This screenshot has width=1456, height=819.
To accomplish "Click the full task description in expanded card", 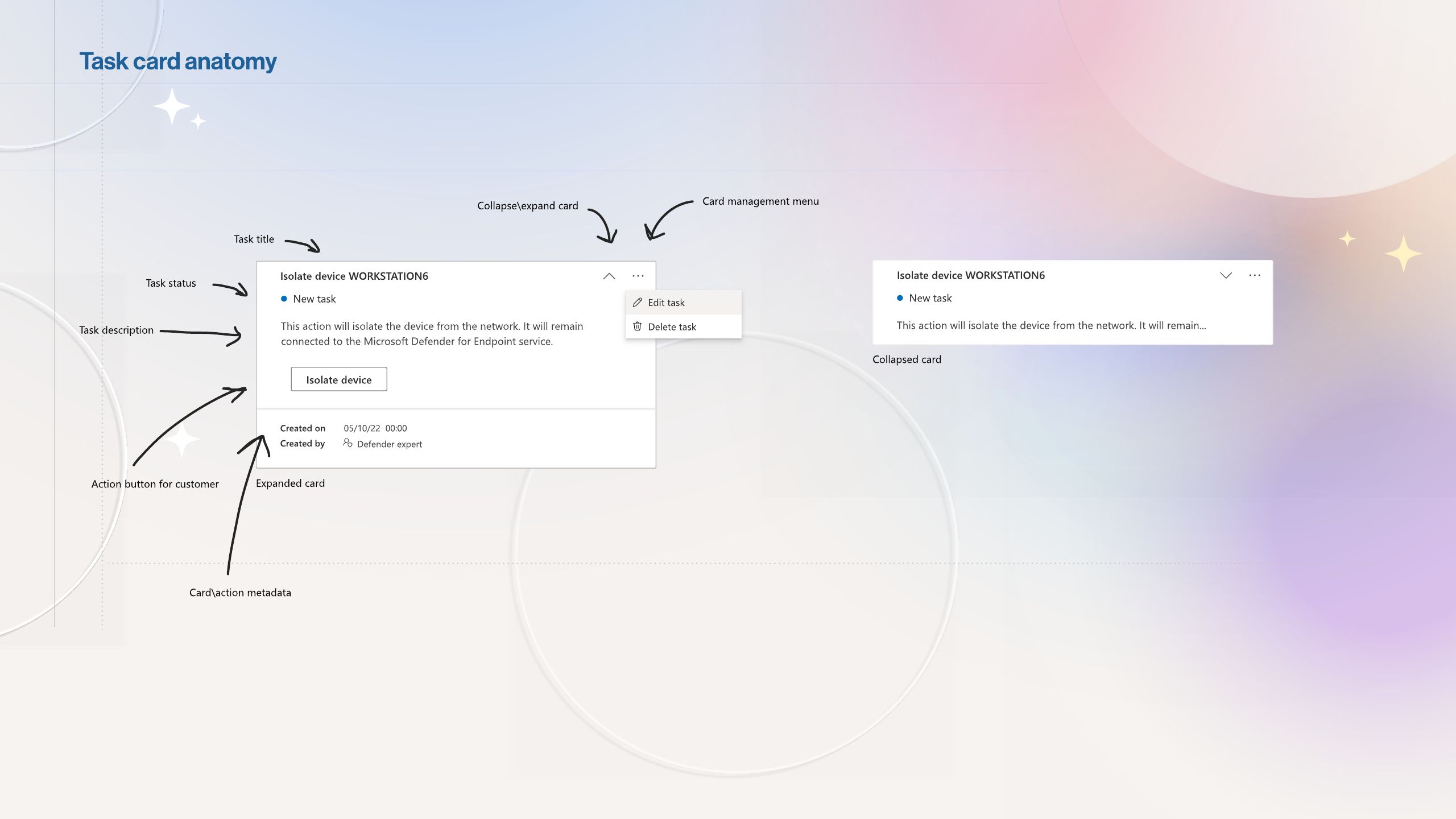I will tap(432, 334).
